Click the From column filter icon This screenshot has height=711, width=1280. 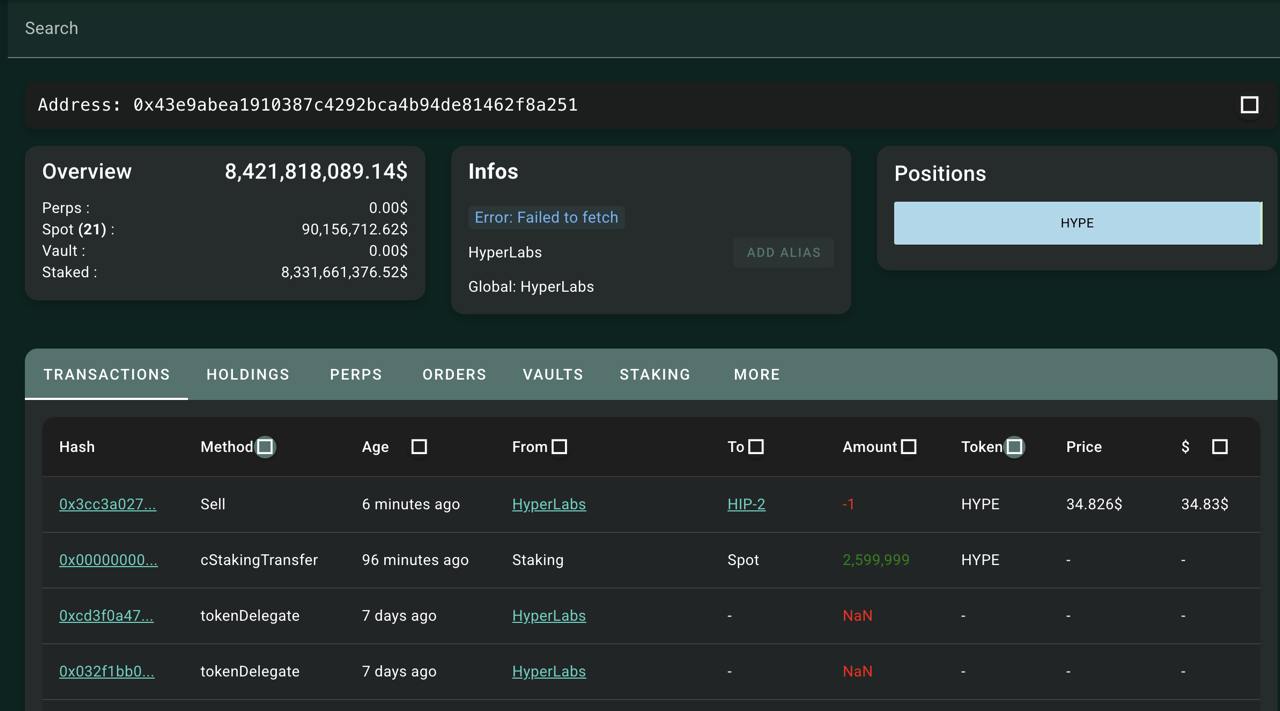pyautogui.click(x=560, y=447)
